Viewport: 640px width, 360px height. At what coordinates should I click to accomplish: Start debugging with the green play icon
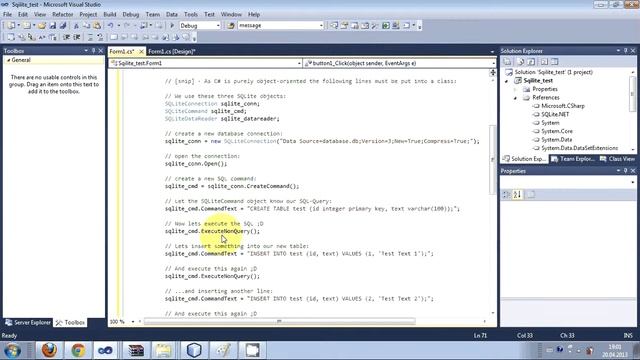(172, 26)
